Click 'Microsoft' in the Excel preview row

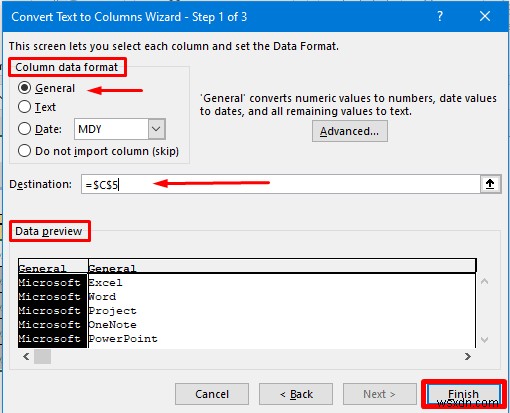tap(50, 283)
